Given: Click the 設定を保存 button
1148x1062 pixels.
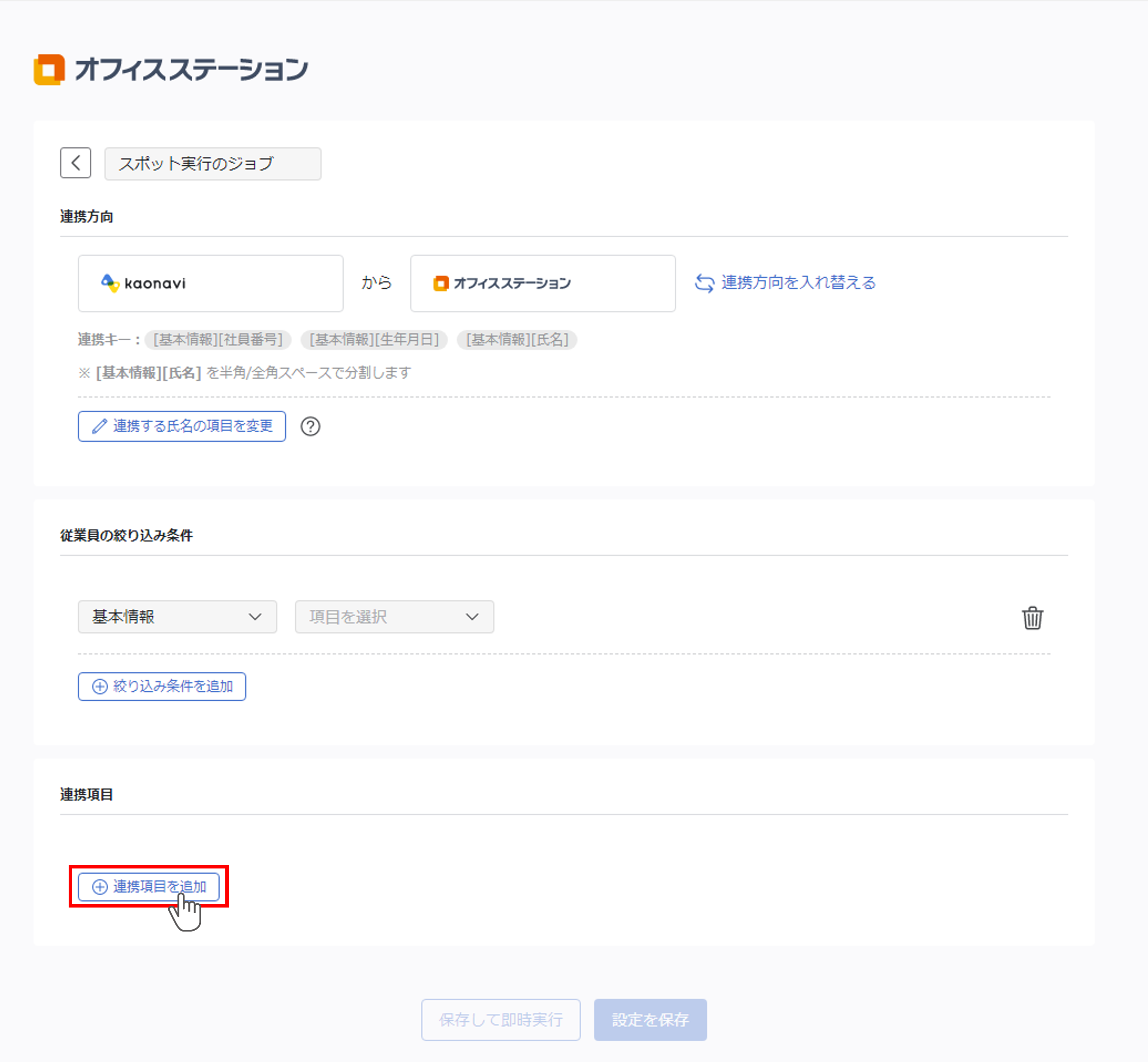Looking at the screenshot, I should point(650,1020).
